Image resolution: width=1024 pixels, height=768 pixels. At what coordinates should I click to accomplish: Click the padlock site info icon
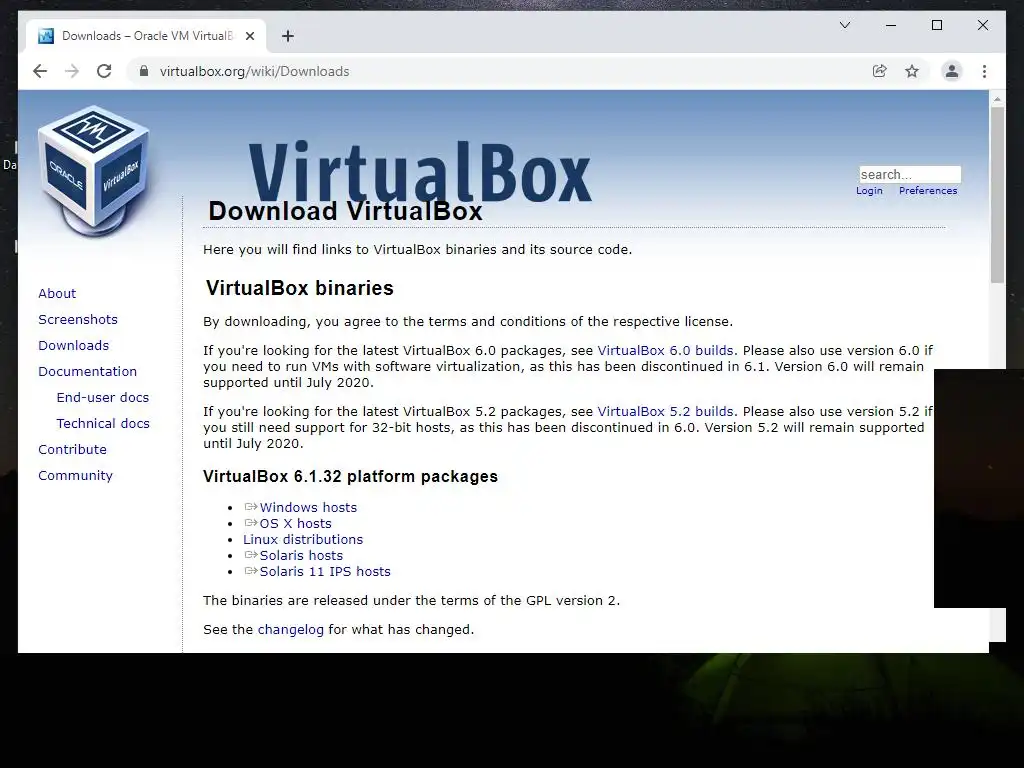tap(144, 71)
